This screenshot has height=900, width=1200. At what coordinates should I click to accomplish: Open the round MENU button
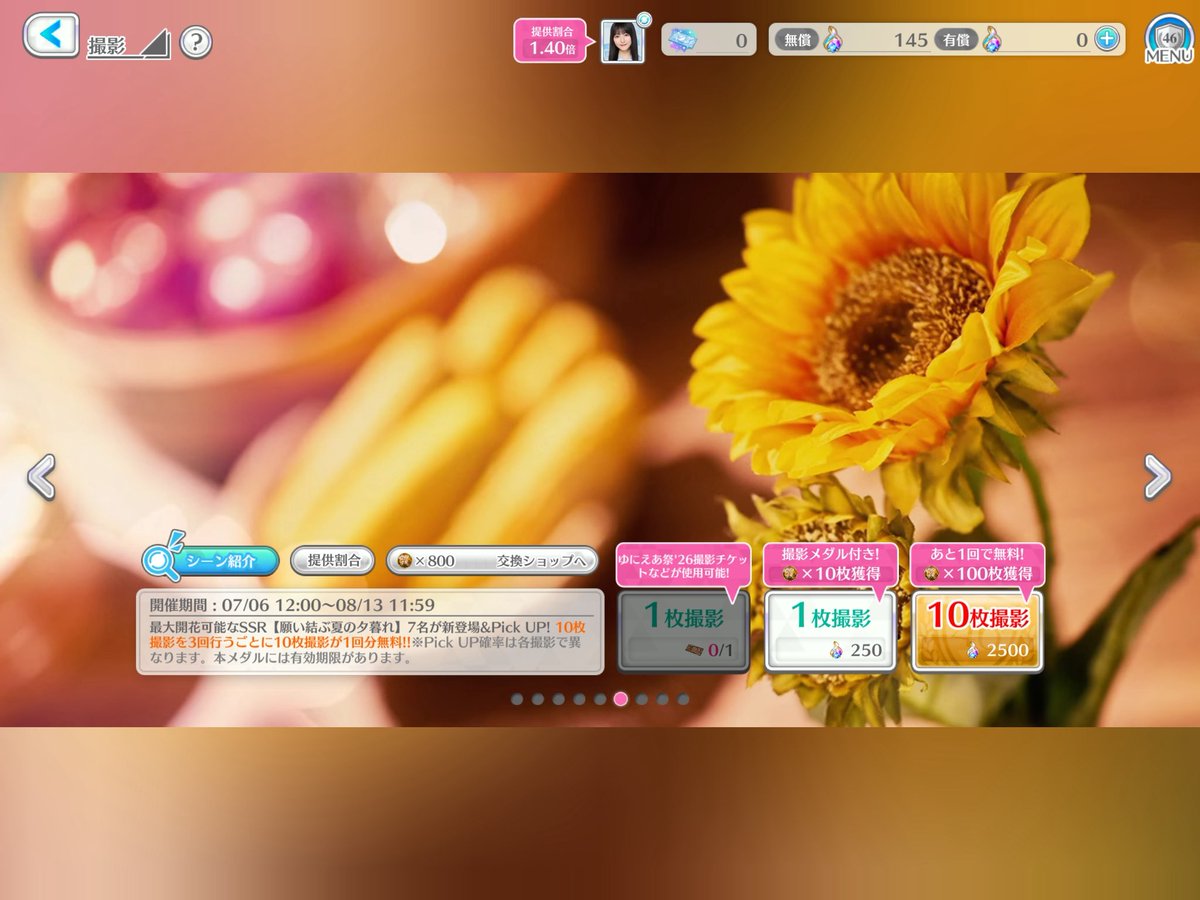tap(1168, 41)
